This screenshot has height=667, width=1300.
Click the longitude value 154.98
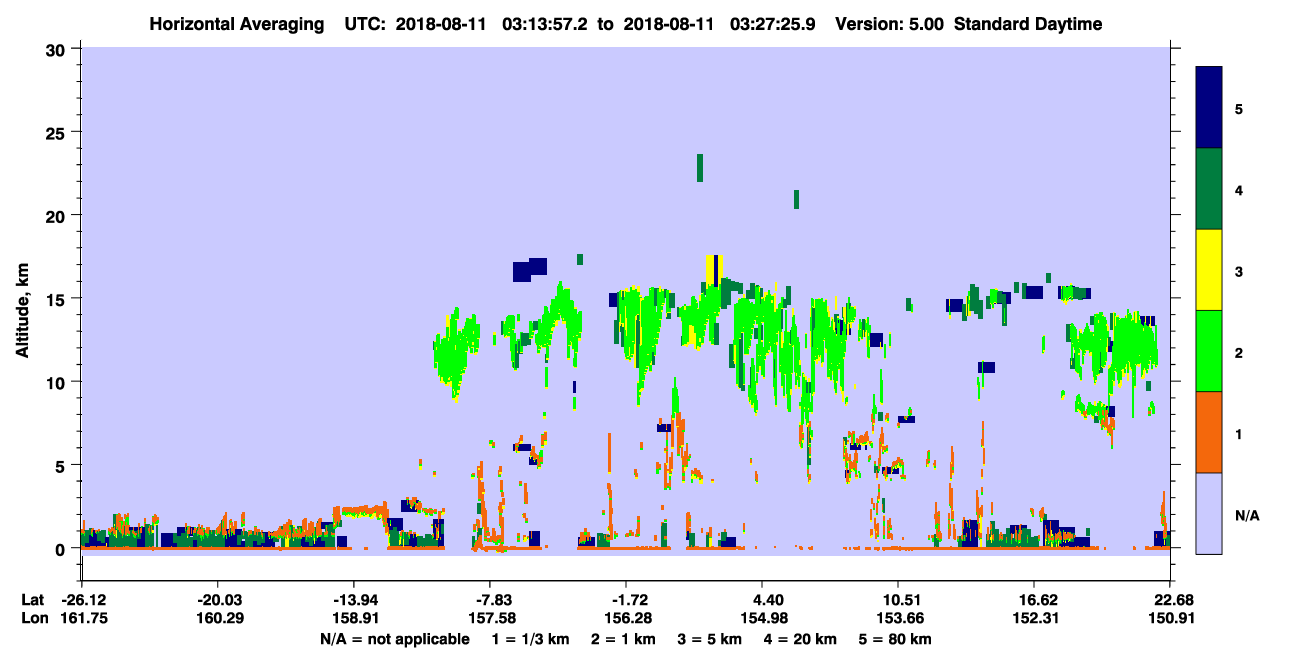[x=762, y=618]
